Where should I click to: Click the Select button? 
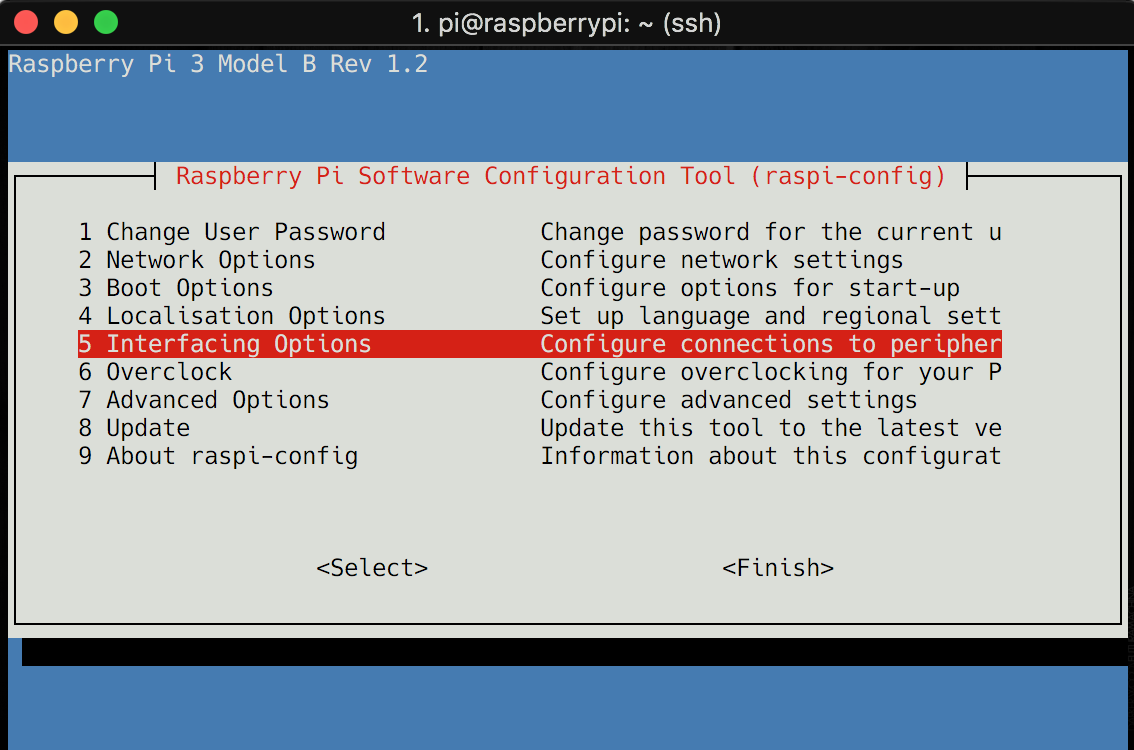coord(372,568)
